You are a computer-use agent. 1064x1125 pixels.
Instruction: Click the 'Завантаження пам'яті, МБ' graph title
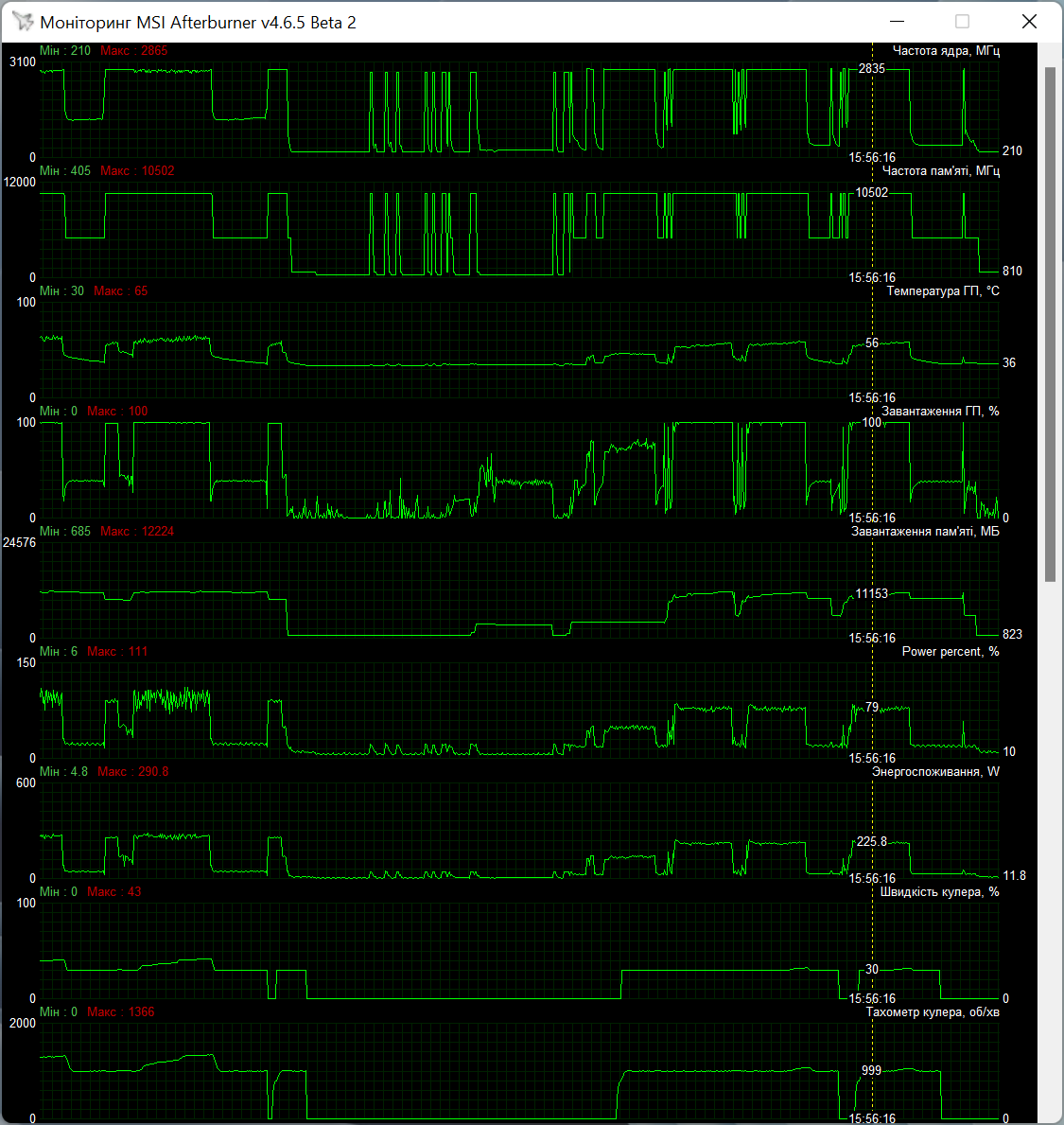tap(925, 532)
